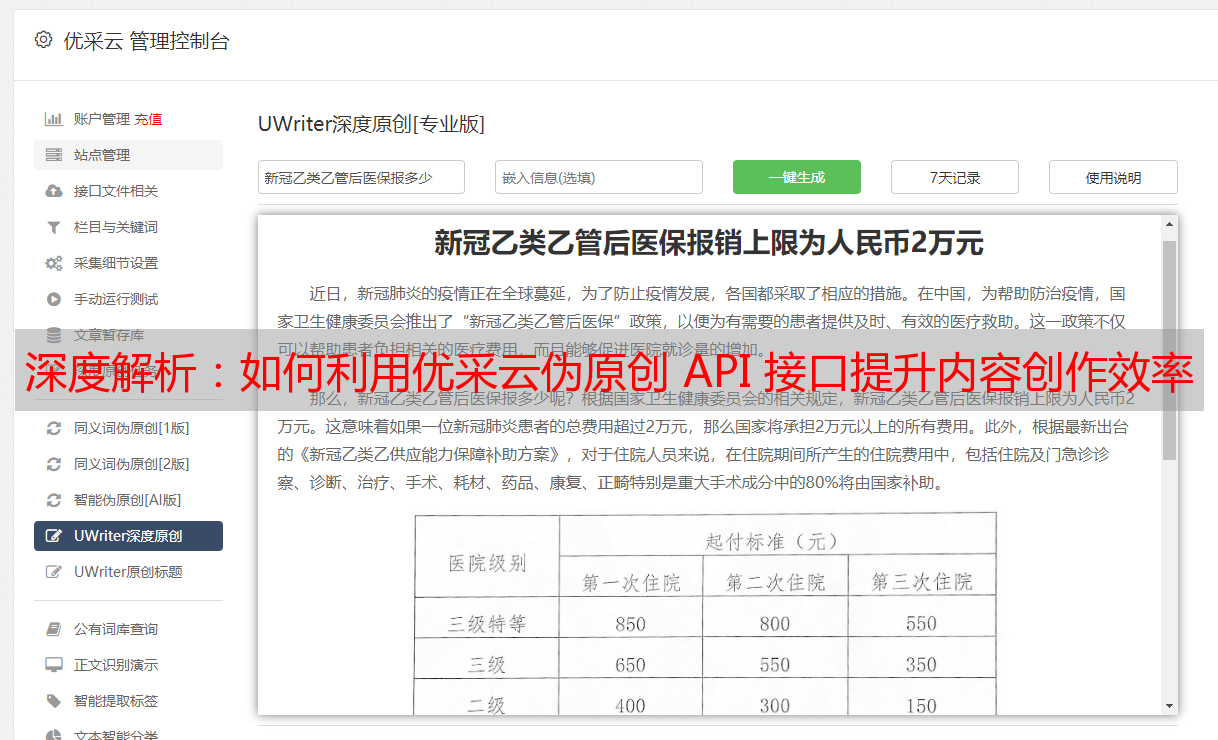Open 同义词伪原创[1版] from the sidebar
Screen dimensions: 1218x740
pos(130,428)
